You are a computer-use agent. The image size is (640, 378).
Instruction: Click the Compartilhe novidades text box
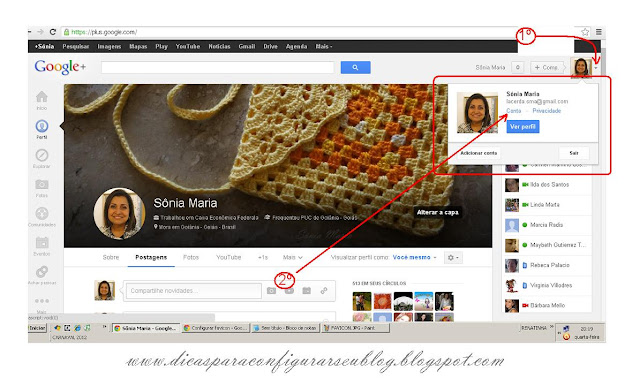coord(193,291)
